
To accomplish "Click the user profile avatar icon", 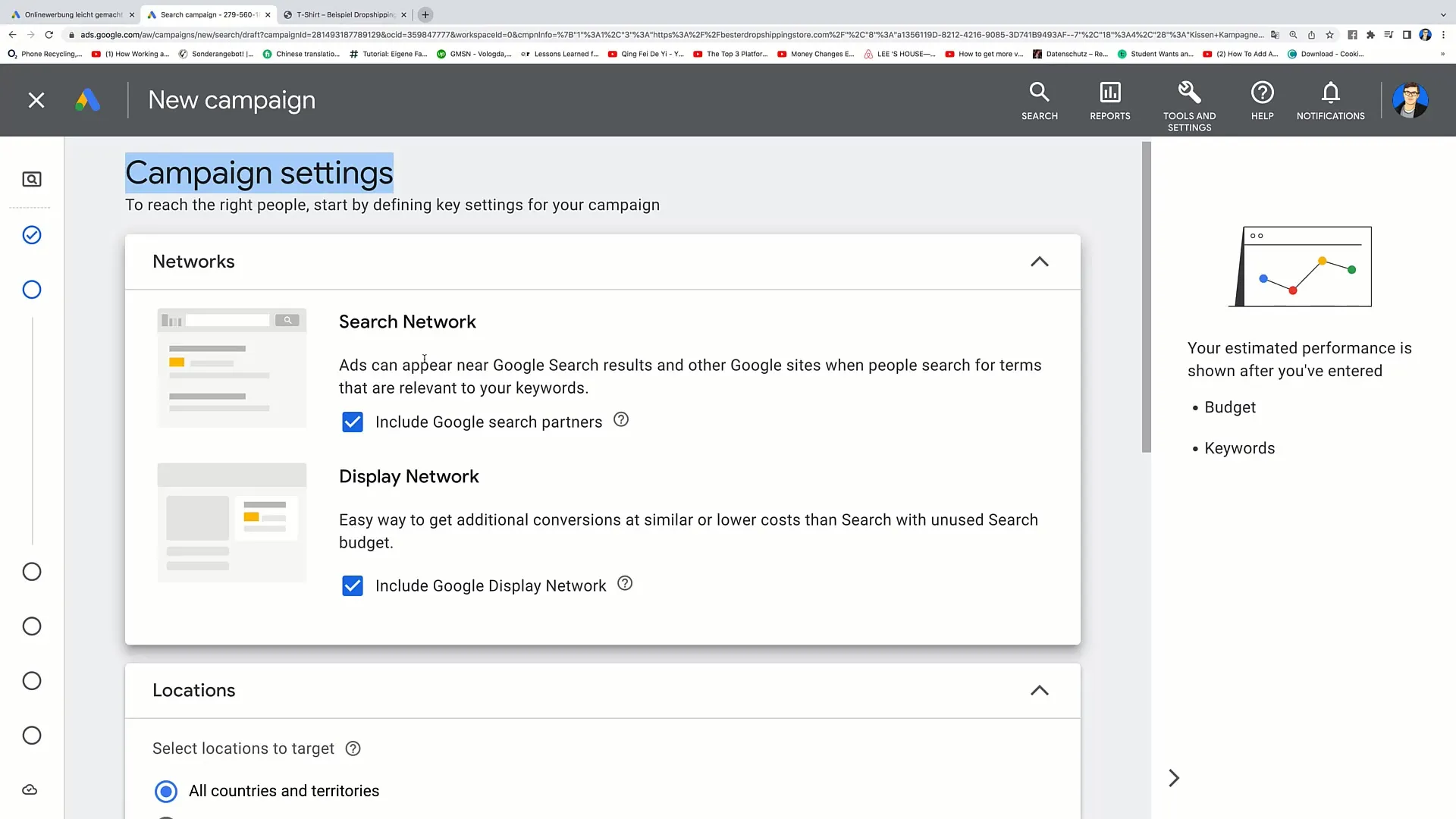I will point(1411,100).
